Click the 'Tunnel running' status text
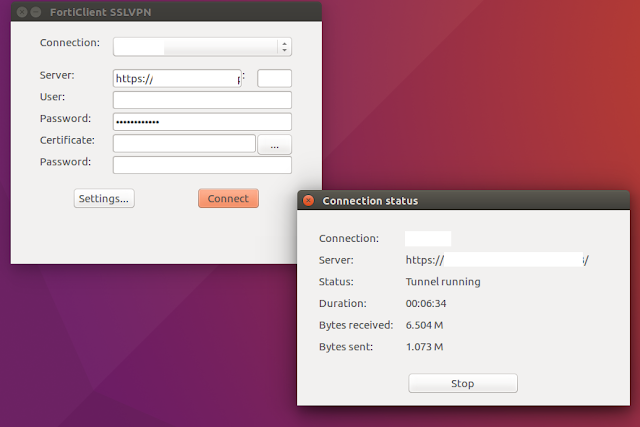This screenshot has width=640, height=427. pos(443,282)
